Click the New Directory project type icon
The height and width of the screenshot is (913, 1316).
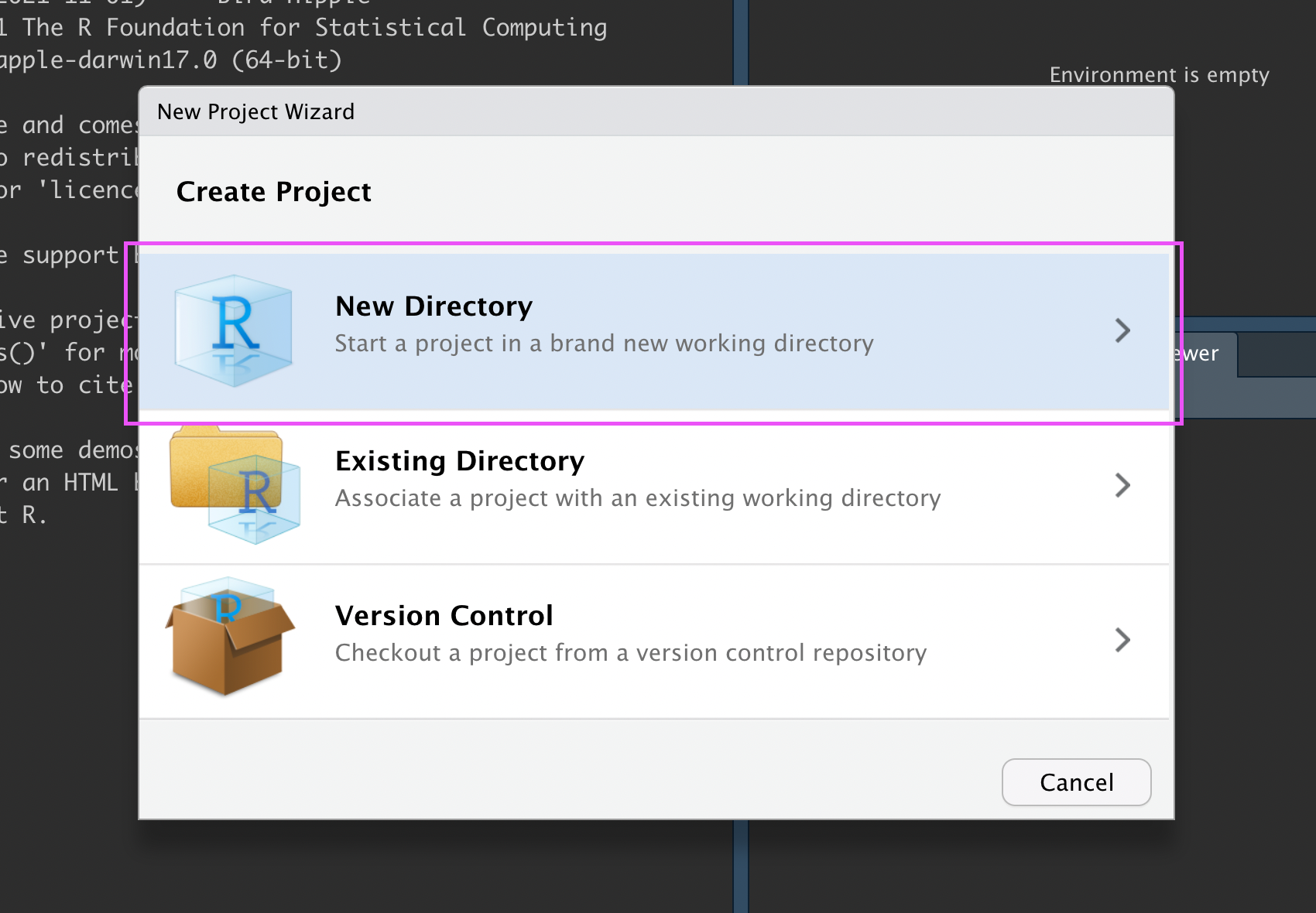click(232, 330)
